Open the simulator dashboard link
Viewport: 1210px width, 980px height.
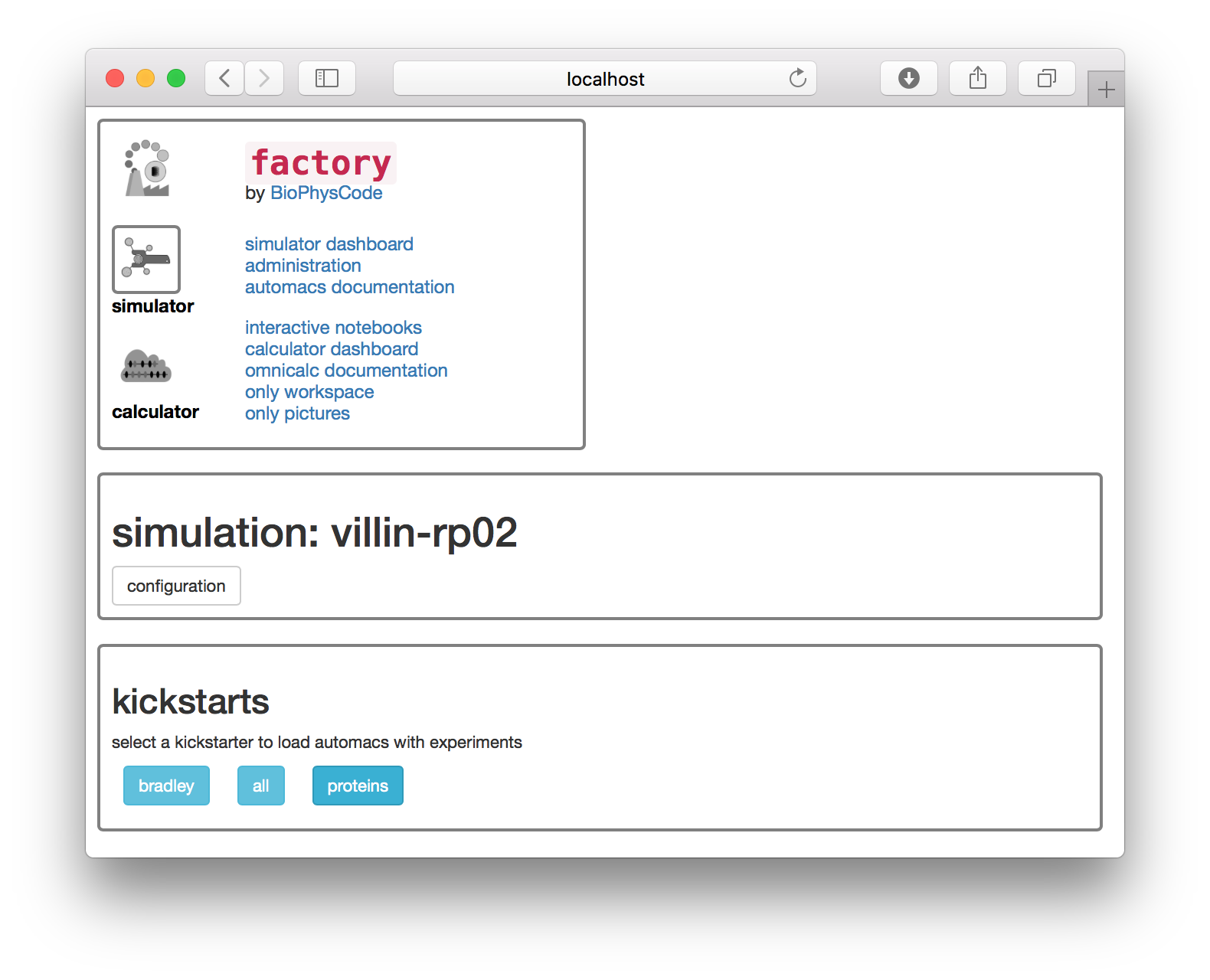click(x=329, y=244)
